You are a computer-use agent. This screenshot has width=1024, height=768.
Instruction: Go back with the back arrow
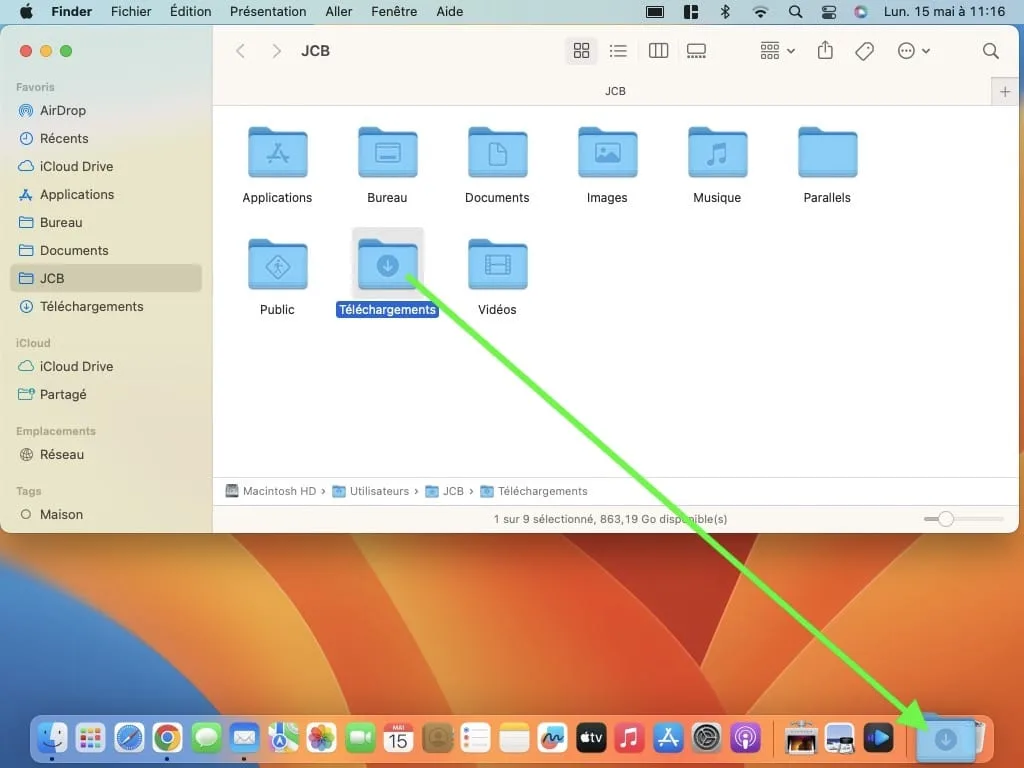[240, 51]
